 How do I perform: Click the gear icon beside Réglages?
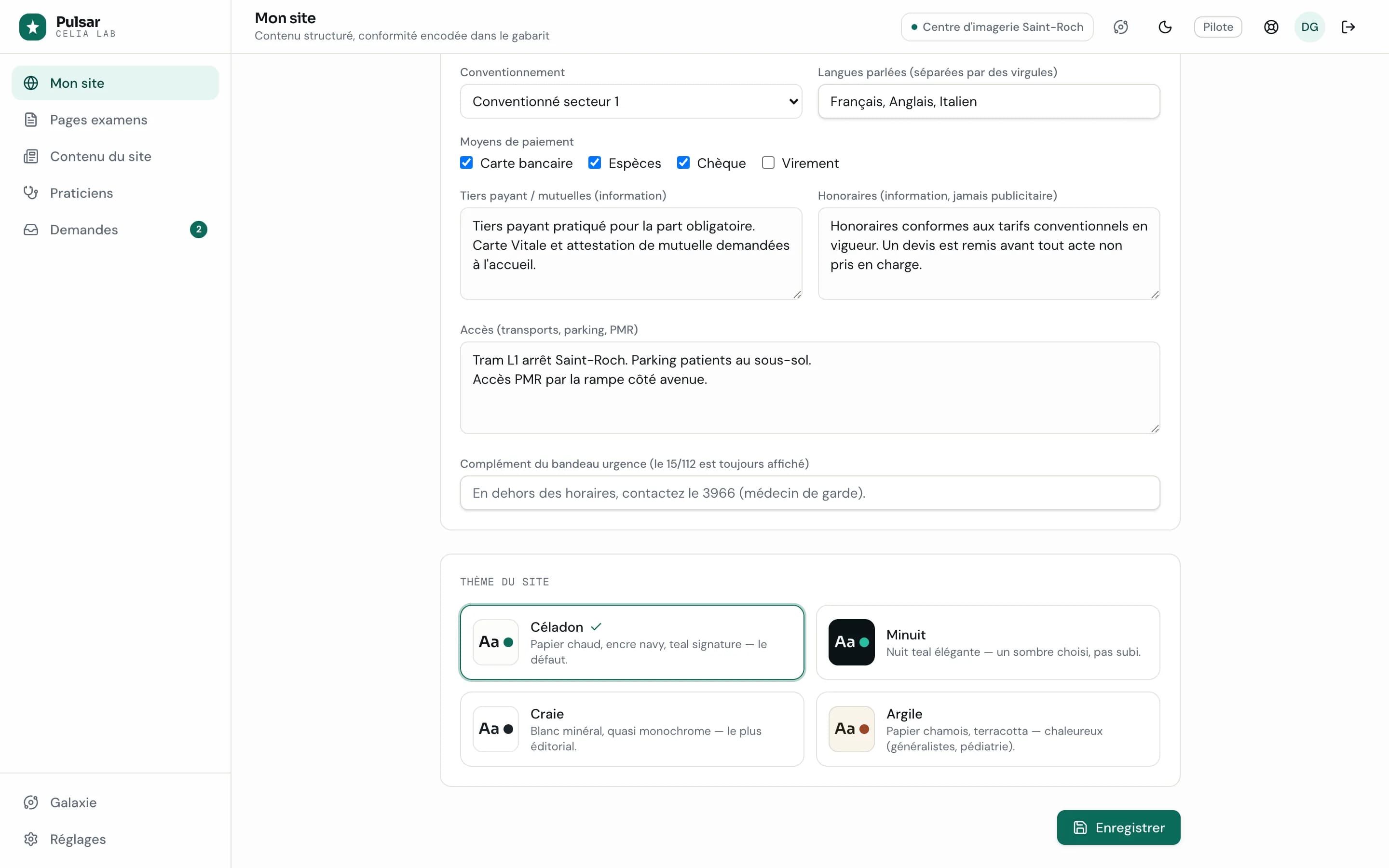coord(31,839)
